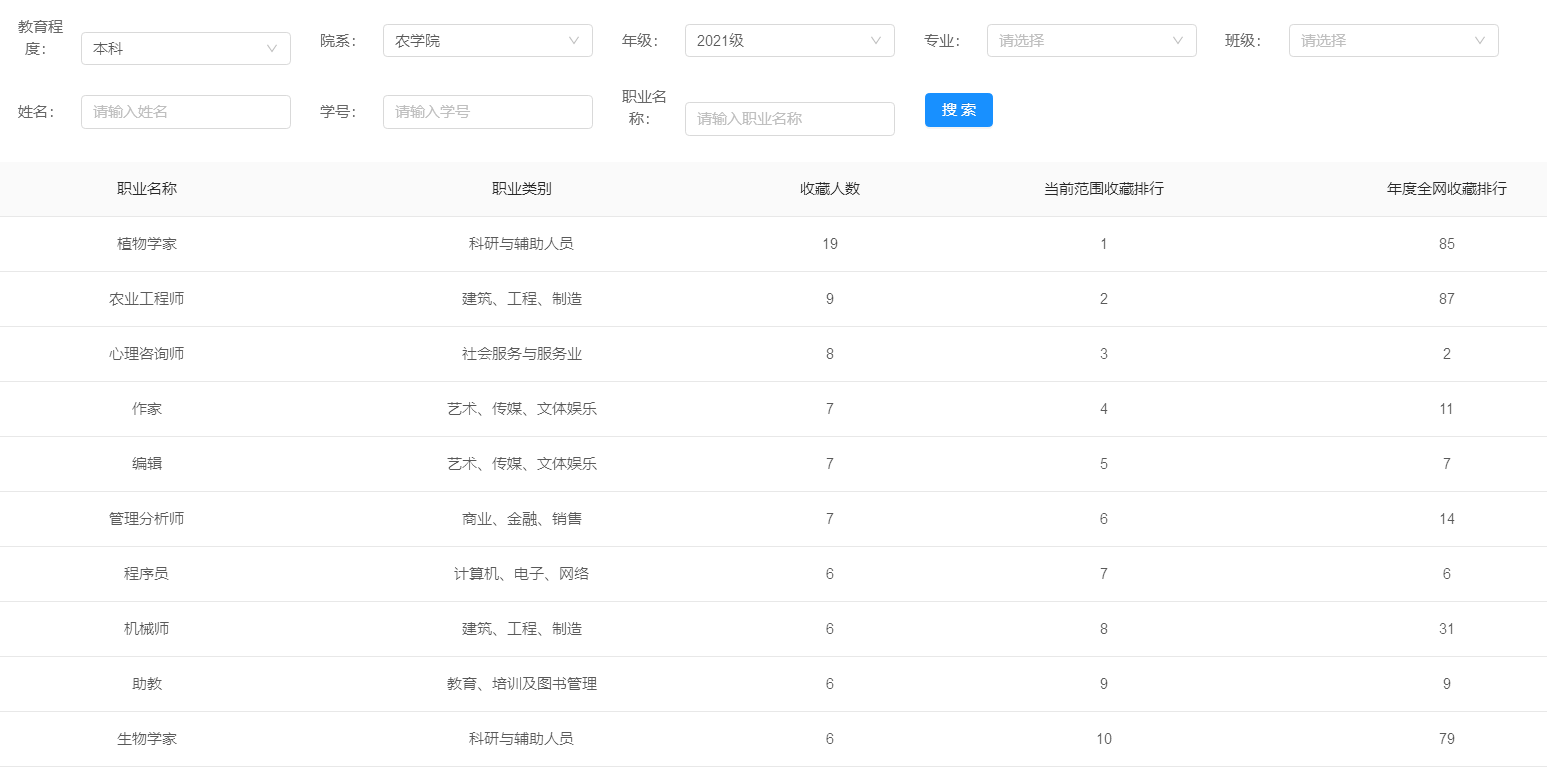Open the 年级 dropdown showing 2021级

coord(789,40)
